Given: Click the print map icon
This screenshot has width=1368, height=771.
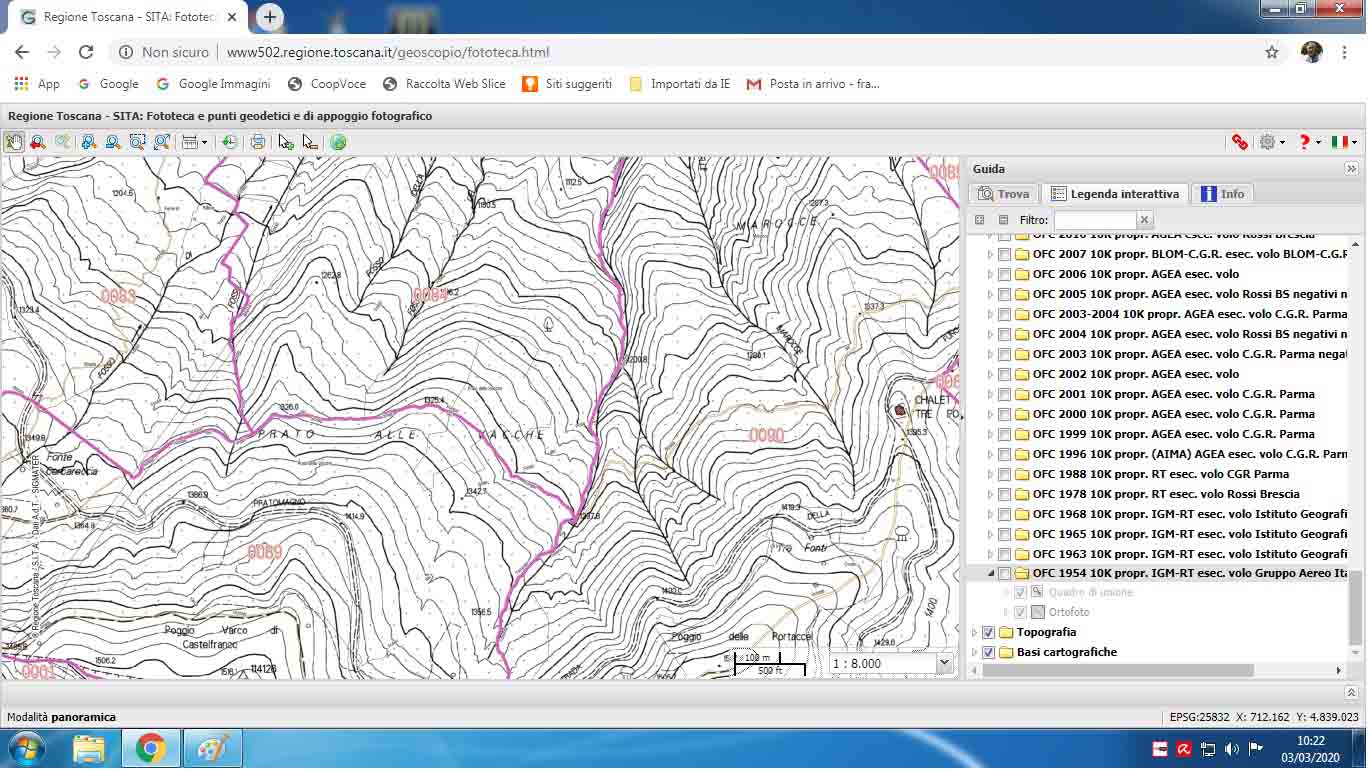Looking at the screenshot, I should click(x=258, y=142).
